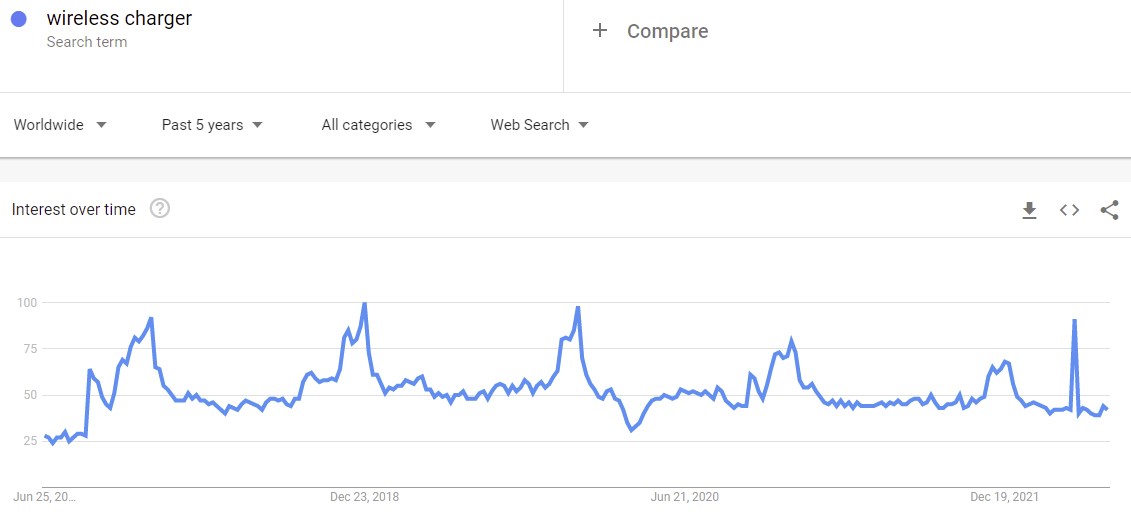Open the embed code icon
The height and width of the screenshot is (524, 1131).
1069,210
